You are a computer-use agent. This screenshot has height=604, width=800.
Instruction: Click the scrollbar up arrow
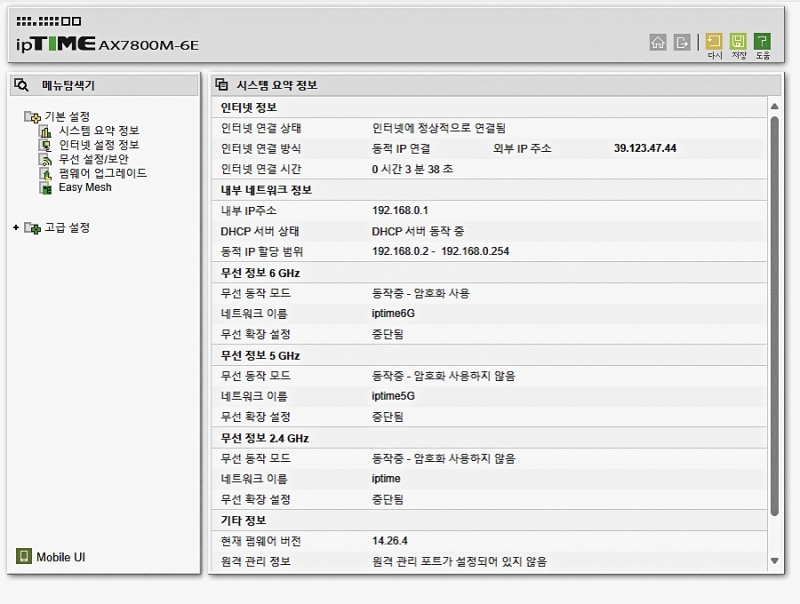(774, 106)
